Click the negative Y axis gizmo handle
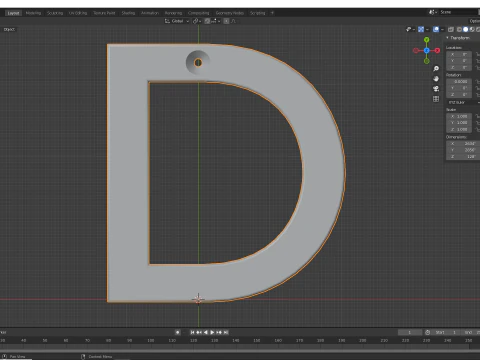The image size is (480, 360). (426, 61)
